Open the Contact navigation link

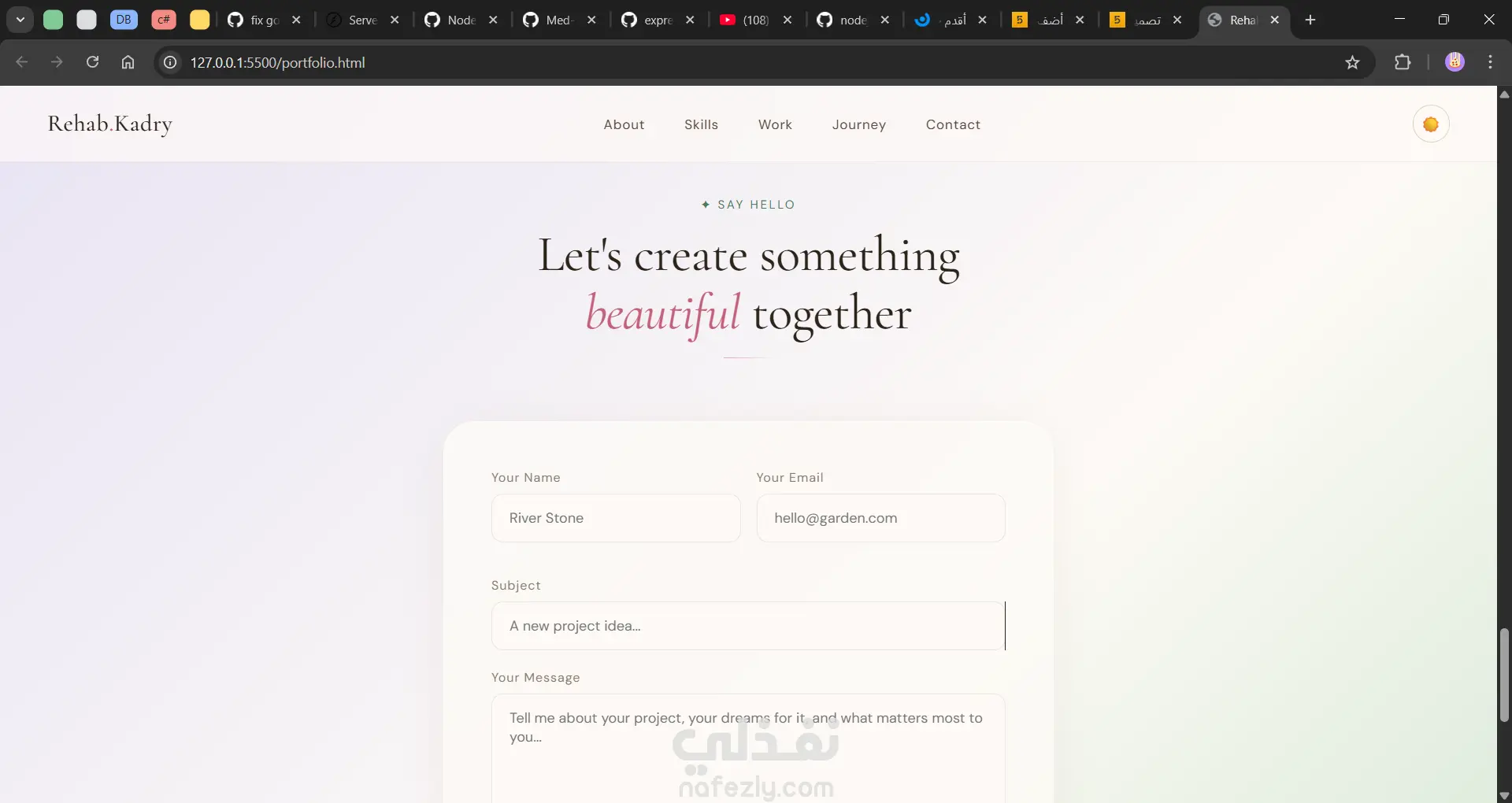[x=953, y=124]
